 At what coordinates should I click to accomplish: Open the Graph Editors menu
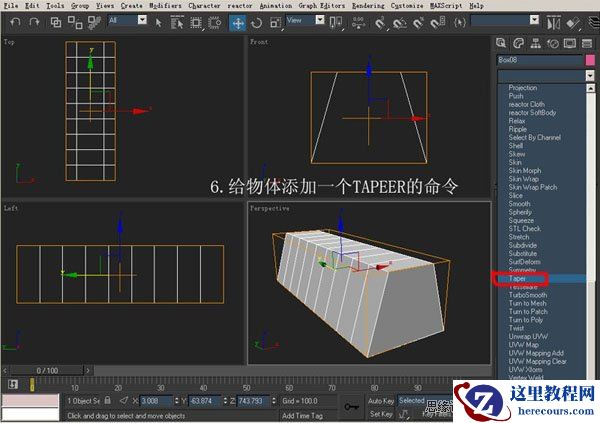point(321,5)
